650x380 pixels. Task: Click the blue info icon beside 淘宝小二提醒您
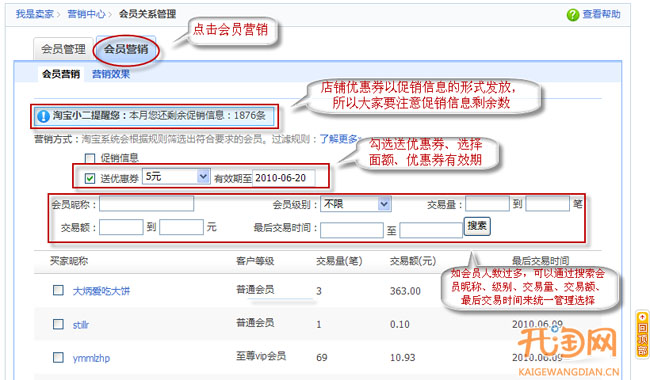coord(44,116)
